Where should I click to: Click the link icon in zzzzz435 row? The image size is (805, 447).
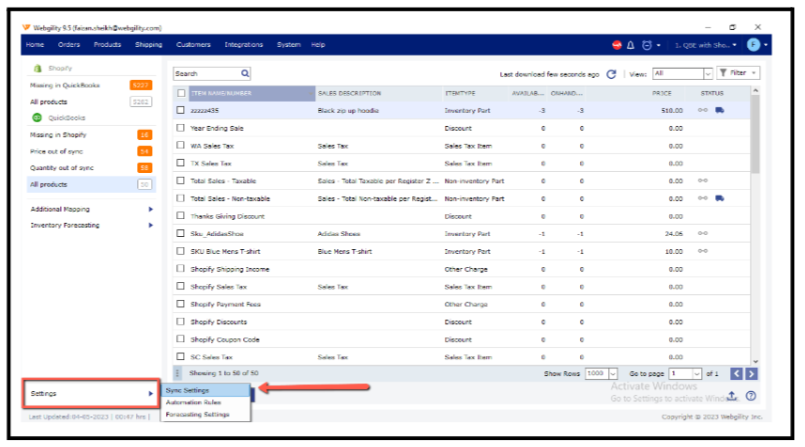[702, 110]
